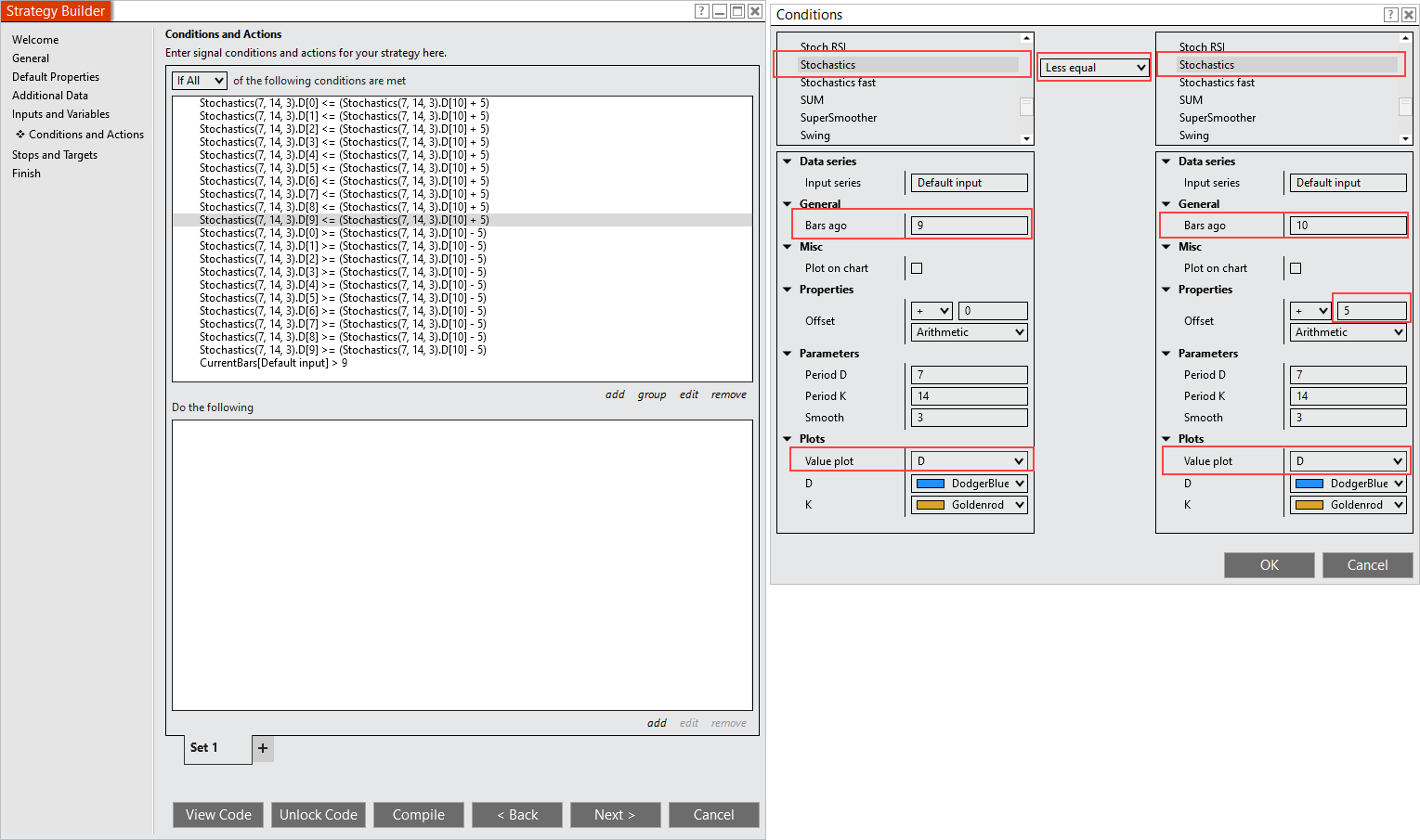This screenshot has height=840, width=1420.
Task: Select SUM in left indicator list
Action: (x=812, y=100)
